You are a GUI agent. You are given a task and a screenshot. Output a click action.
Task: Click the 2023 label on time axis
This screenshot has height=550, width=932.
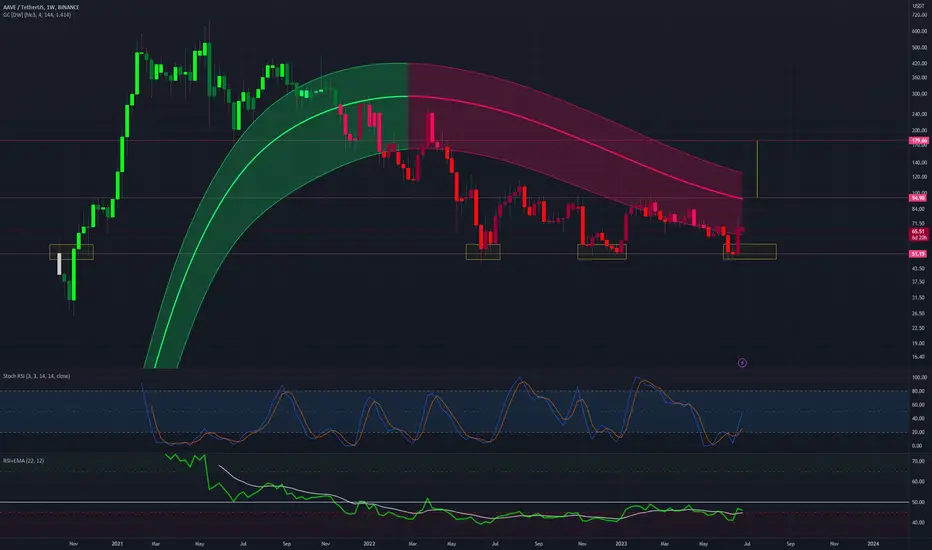click(621, 543)
